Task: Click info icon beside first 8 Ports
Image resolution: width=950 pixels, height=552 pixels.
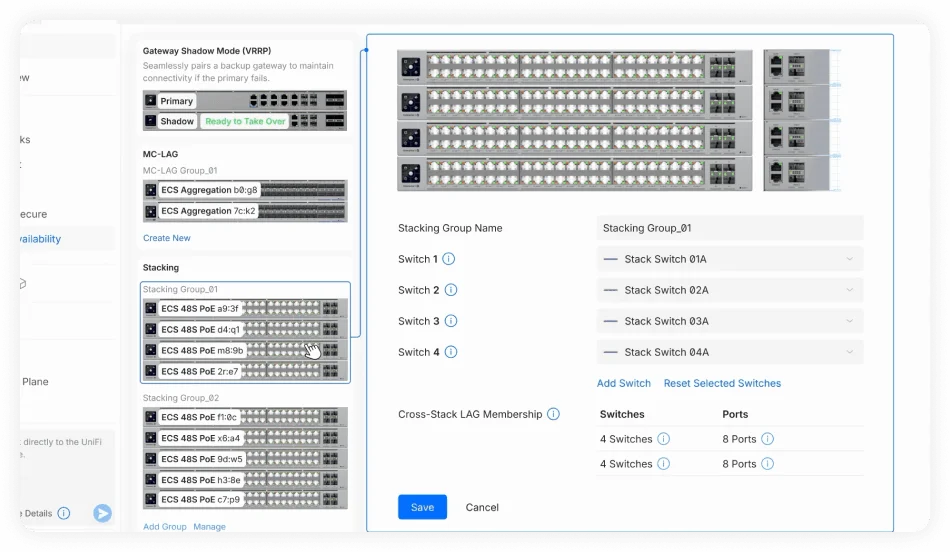Action: (x=768, y=439)
